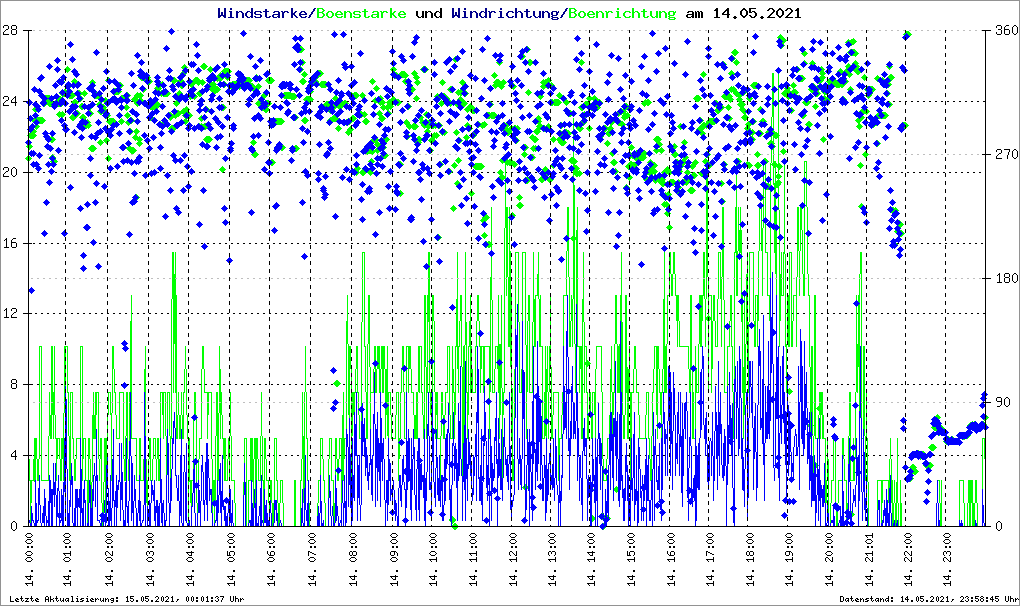The height and width of the screenshot is (606, 1020).
Task: Click the value 12 on left axis
Action: pos(16,314)
